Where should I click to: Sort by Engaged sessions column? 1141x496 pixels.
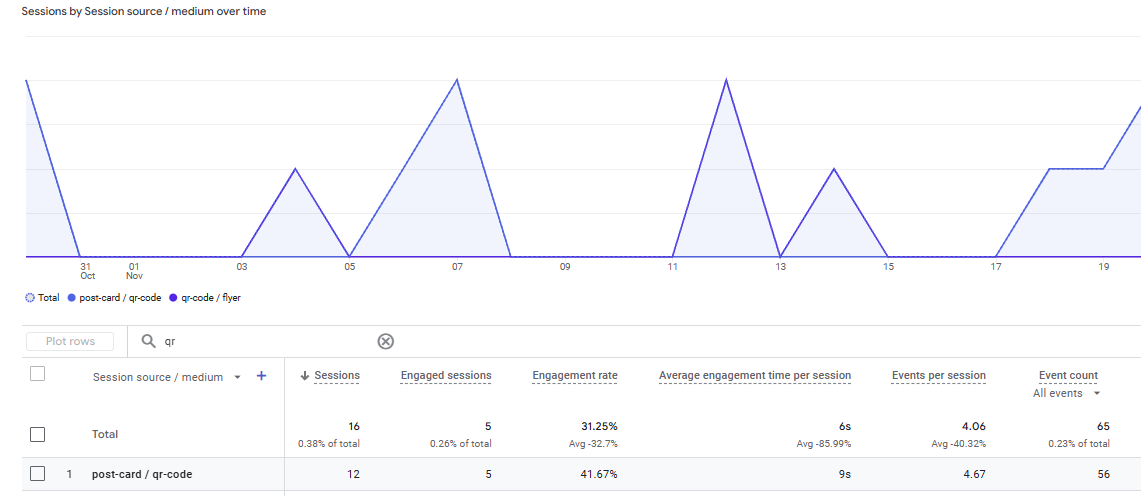point(446,376)
